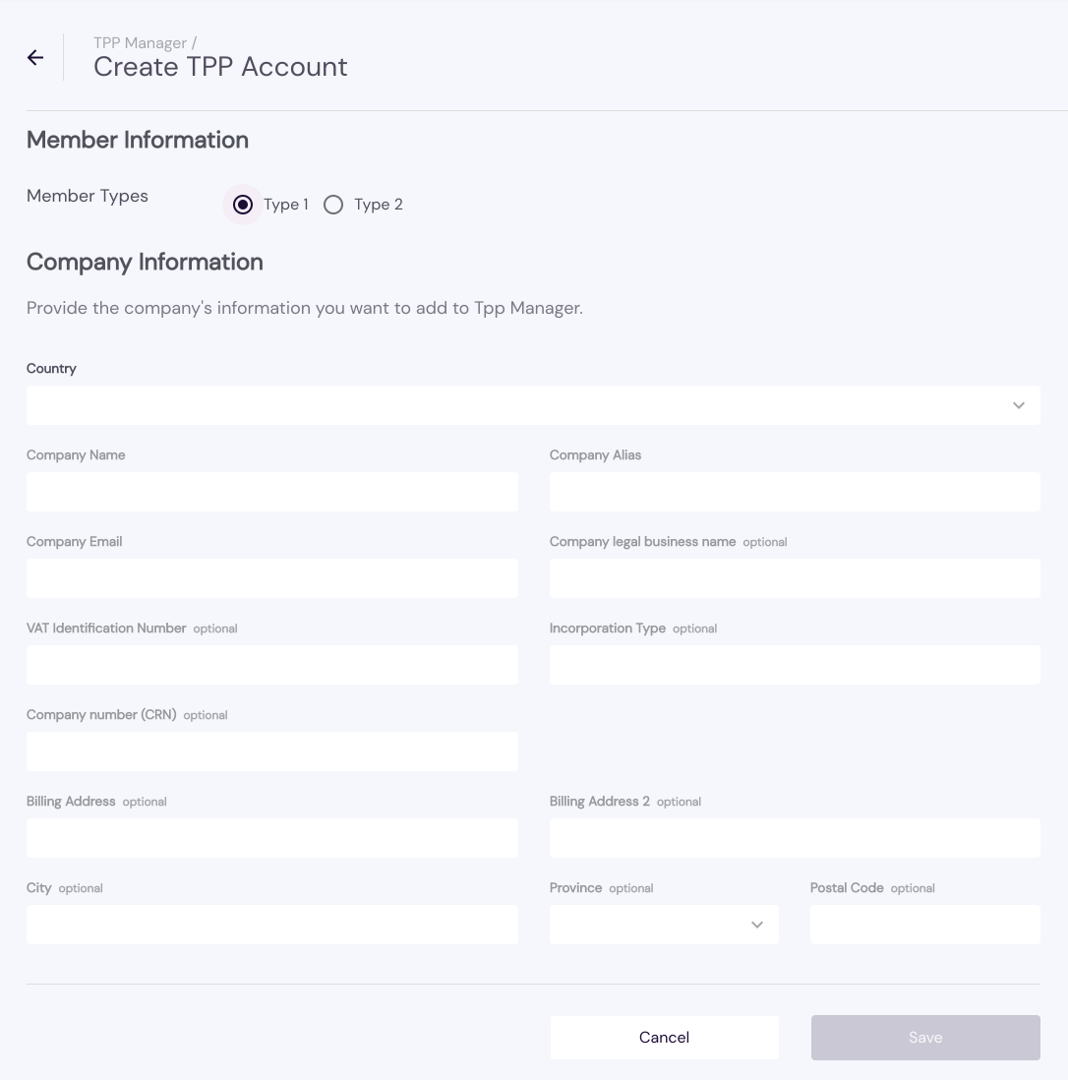Click the Country dropdown chevron arrow
Image resolution: width=1068 pixels, height=1080 pixels.
(1018, 405)
